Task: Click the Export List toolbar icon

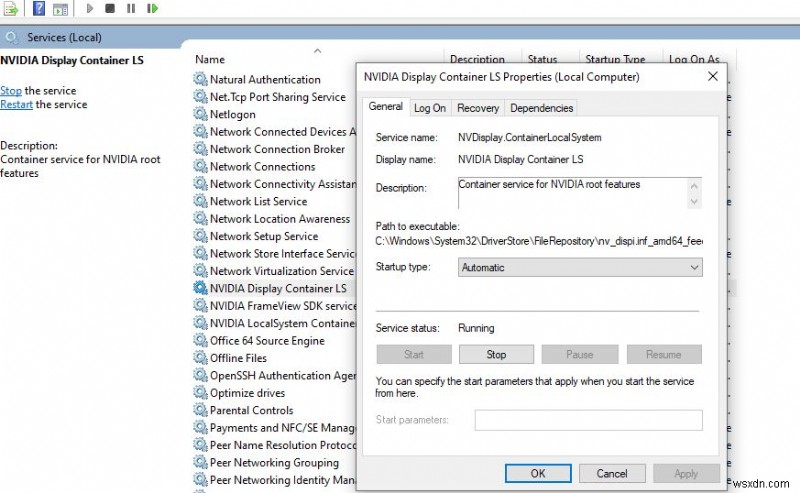Action: (x=11, y=9)
